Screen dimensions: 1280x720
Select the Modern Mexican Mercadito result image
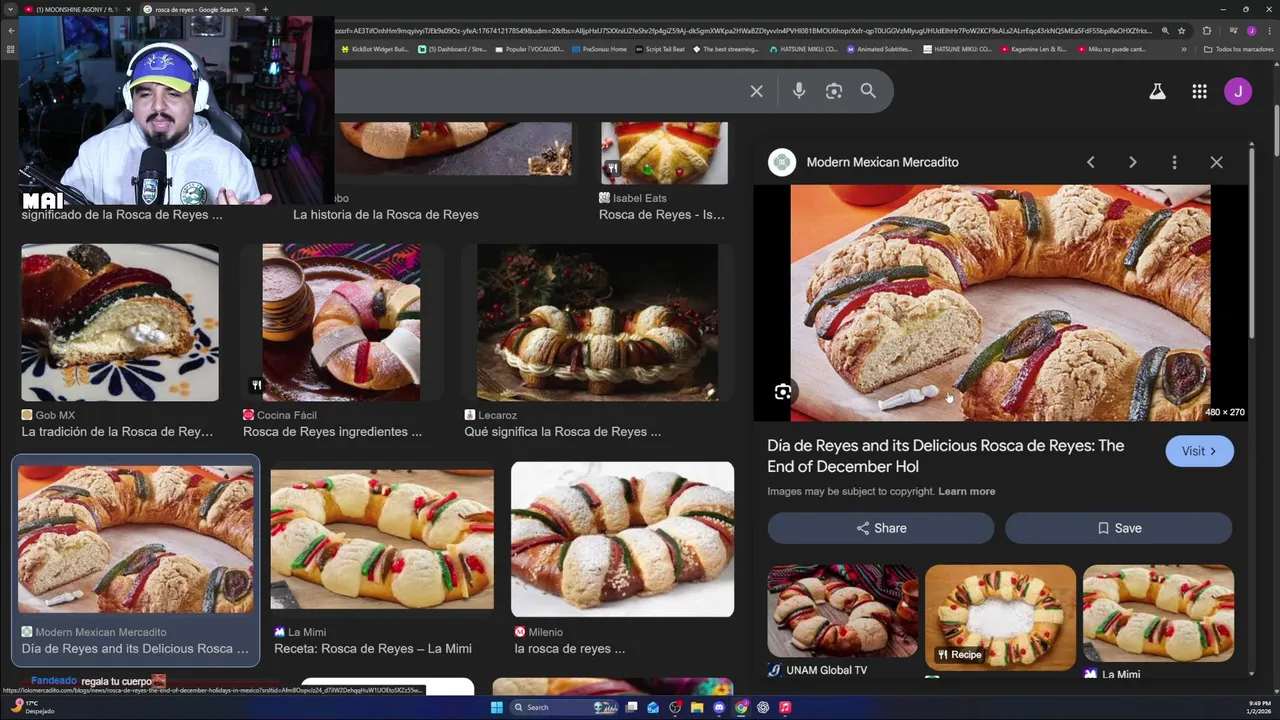pos(136,540)
